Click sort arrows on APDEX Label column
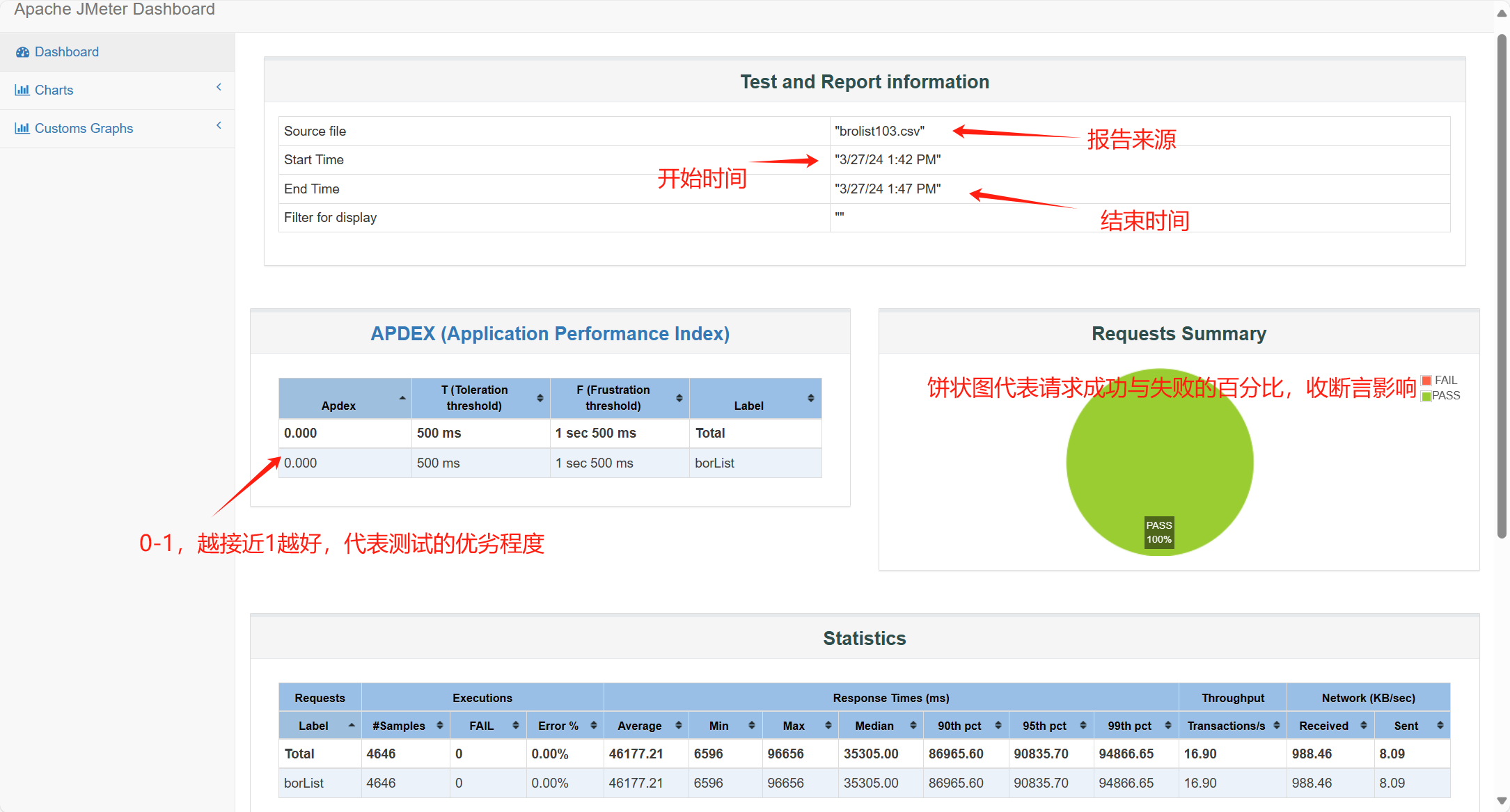This screenshot has height=812, width=1510. [x=810, y=398]
